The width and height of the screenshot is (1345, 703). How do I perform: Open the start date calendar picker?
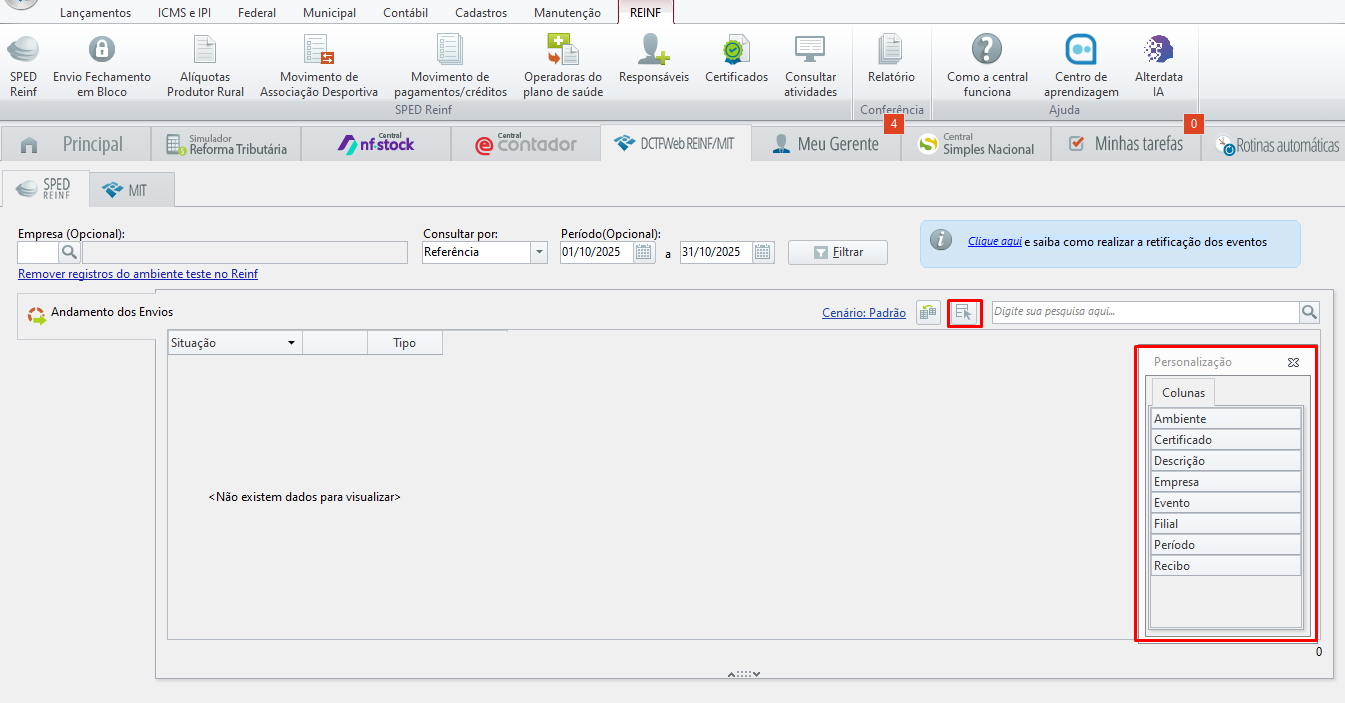click(644, 252)
